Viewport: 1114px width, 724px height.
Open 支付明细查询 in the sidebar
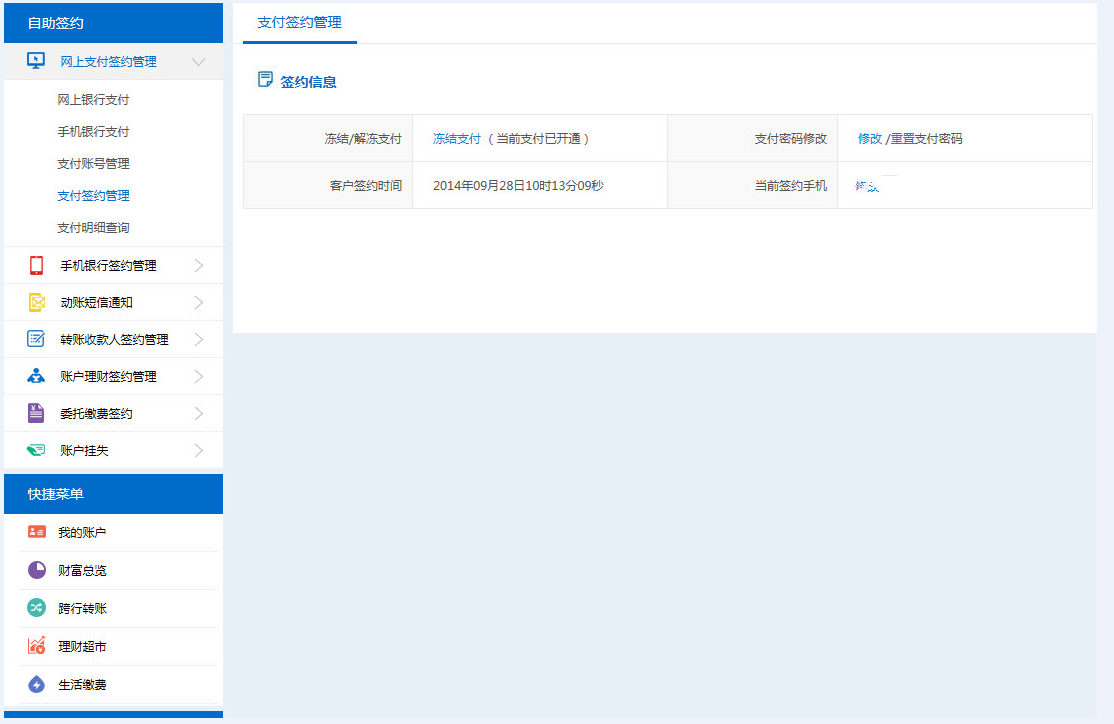(93, 228)
